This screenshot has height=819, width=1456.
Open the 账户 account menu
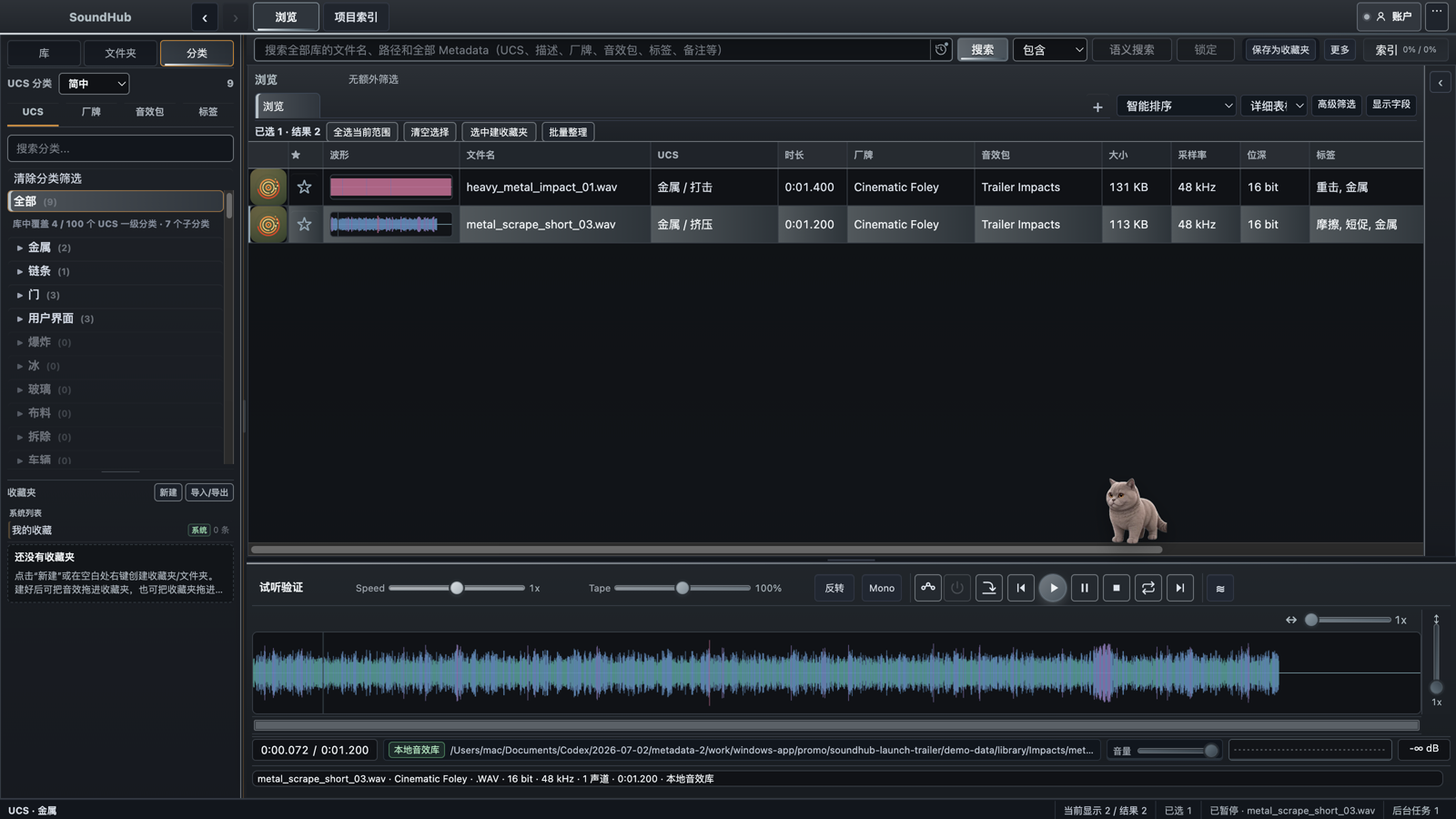1390,16
